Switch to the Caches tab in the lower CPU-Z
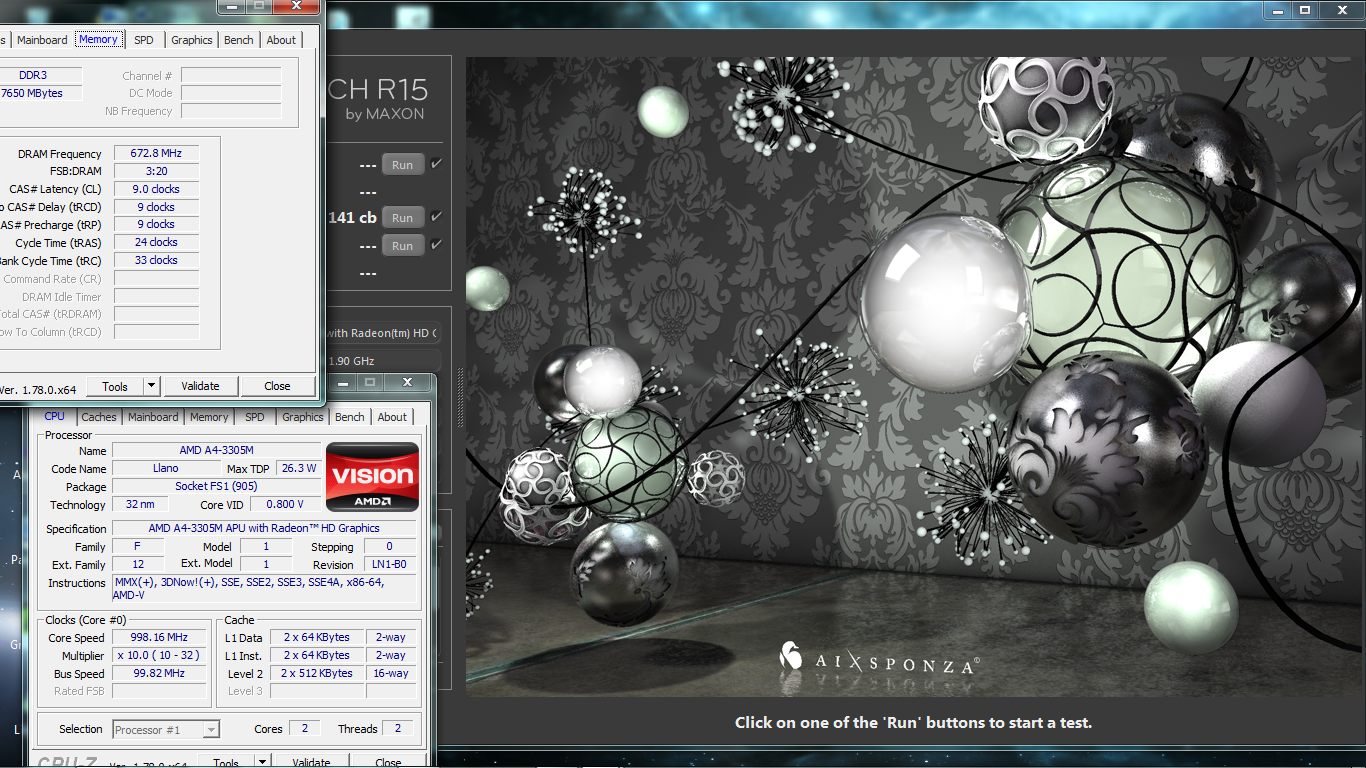1366x768 pixels. point(99,417)
